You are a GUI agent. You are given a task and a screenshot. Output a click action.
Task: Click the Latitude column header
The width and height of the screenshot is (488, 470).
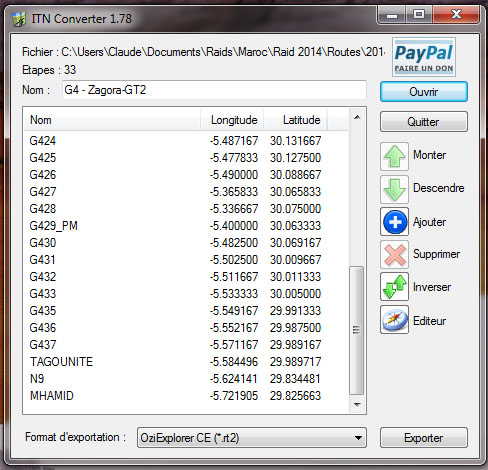[x=295, y=120]
